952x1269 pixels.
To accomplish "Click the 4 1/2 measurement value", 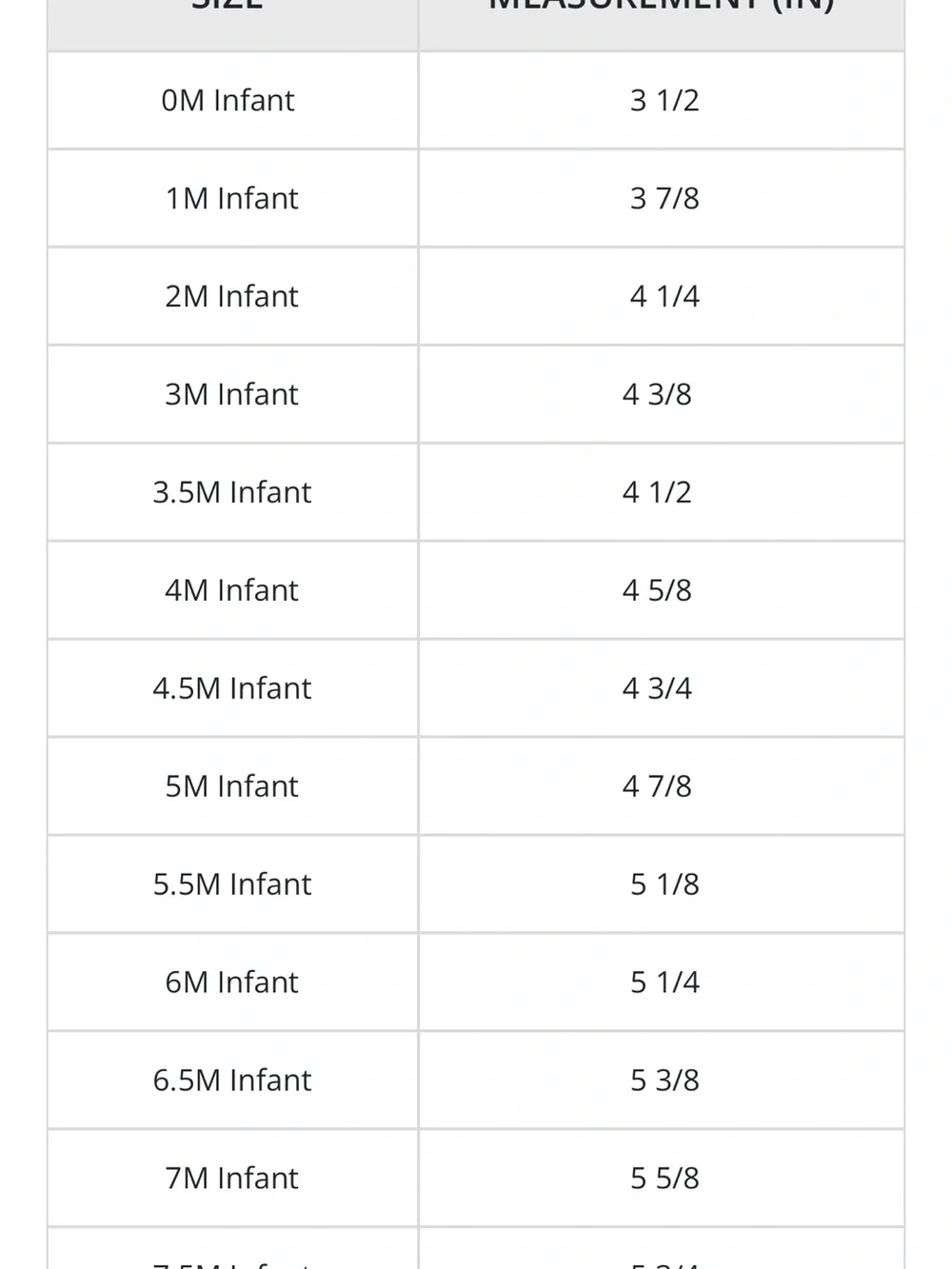I will coord(657,492).
